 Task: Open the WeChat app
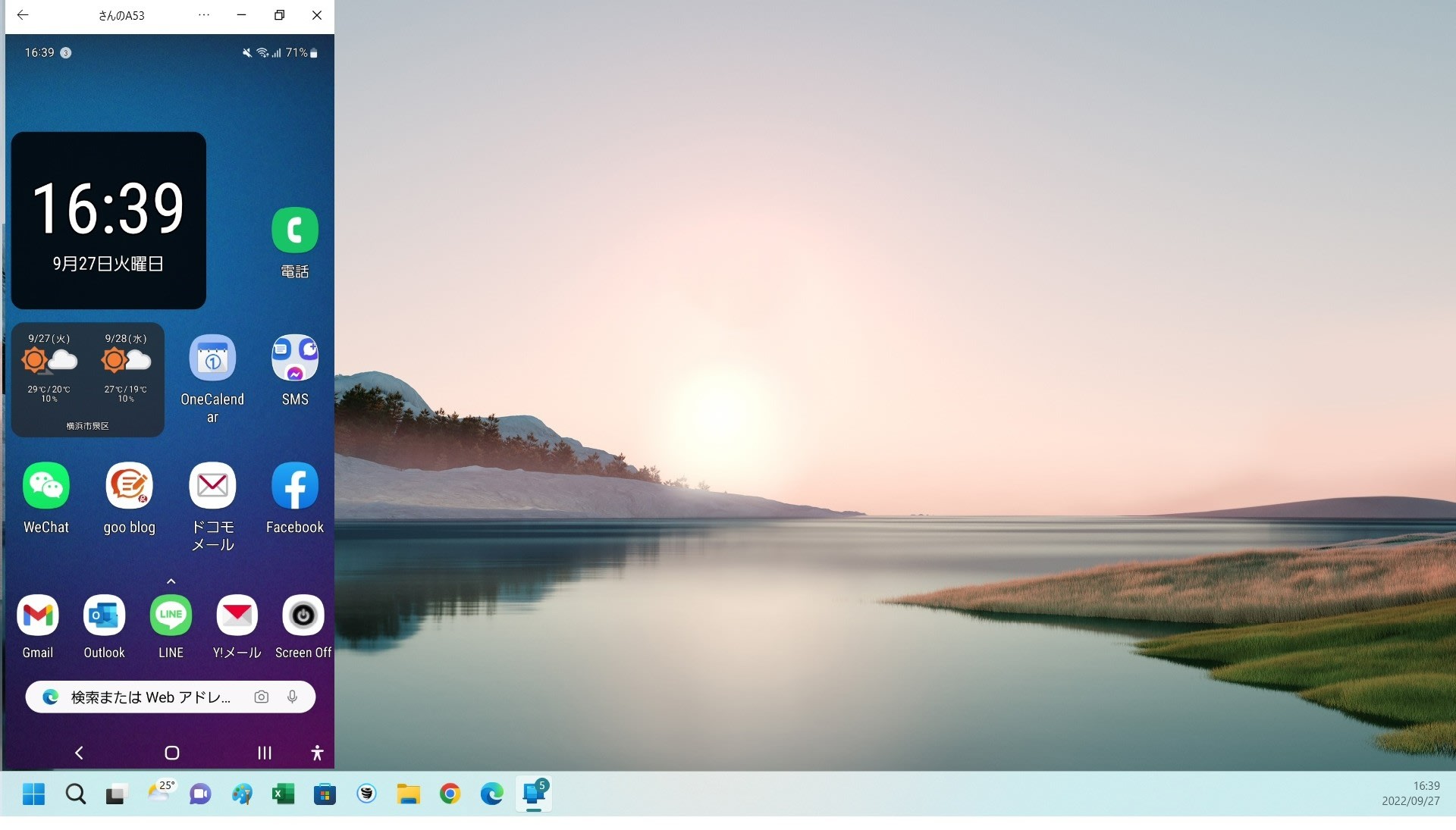tap(46, 486)
